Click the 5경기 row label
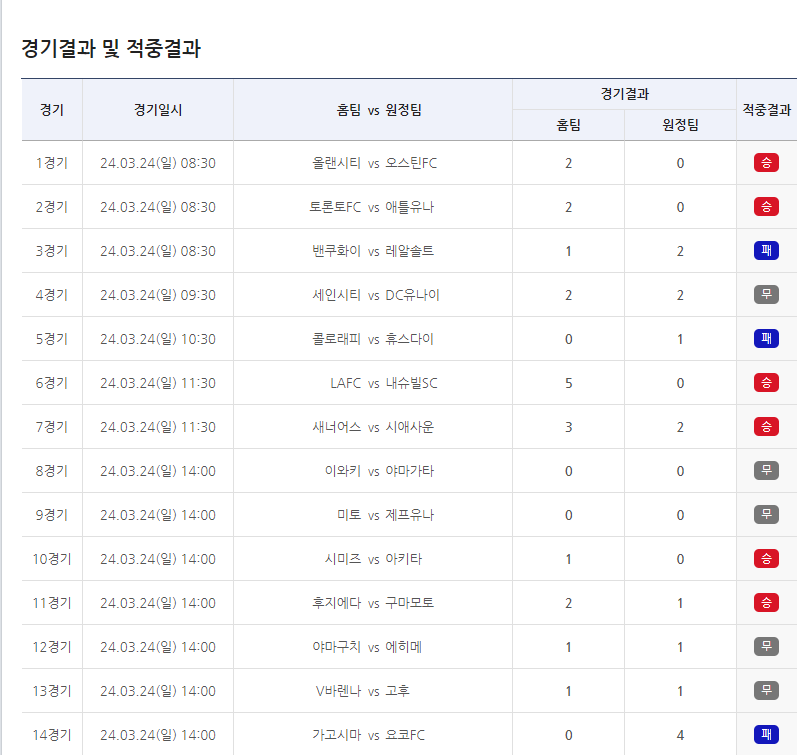 coord(52,339)
